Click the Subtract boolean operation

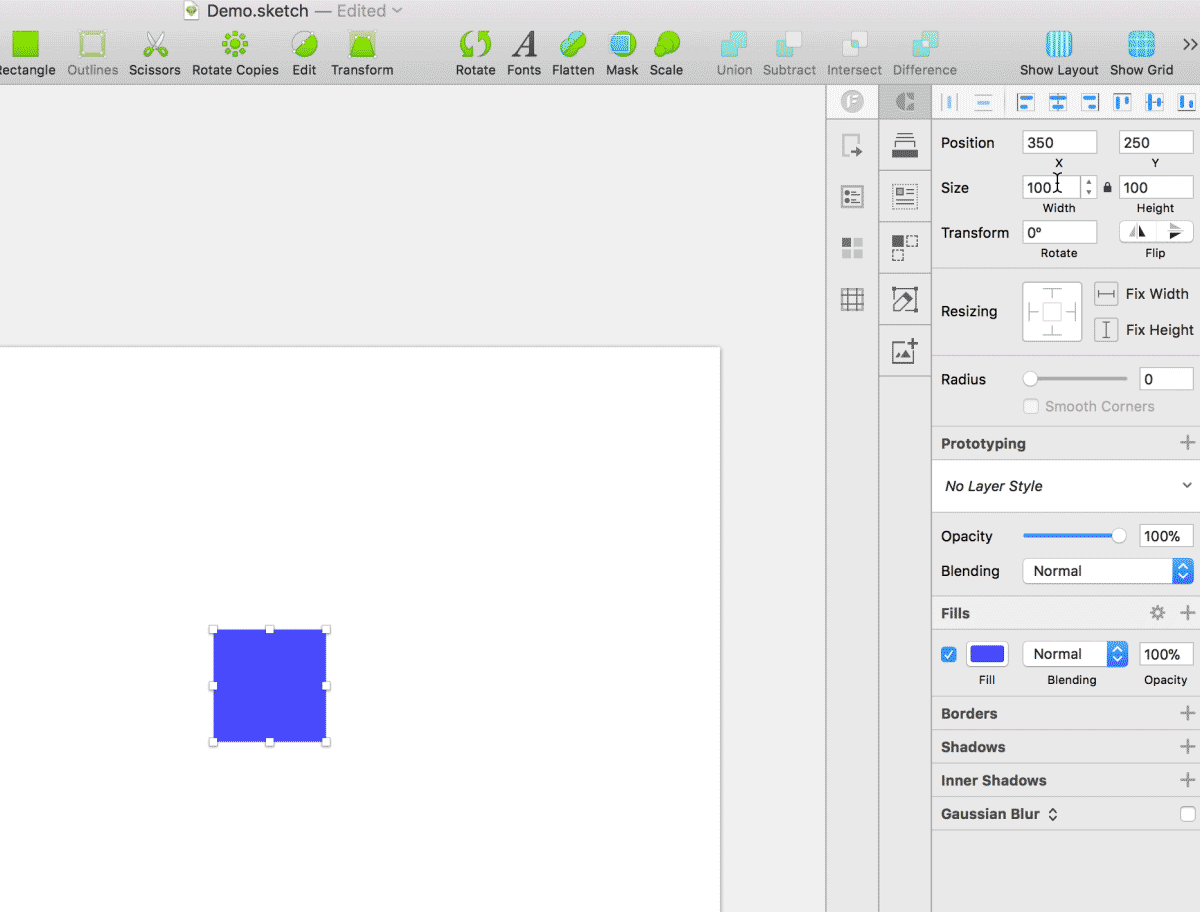point(789,44)
